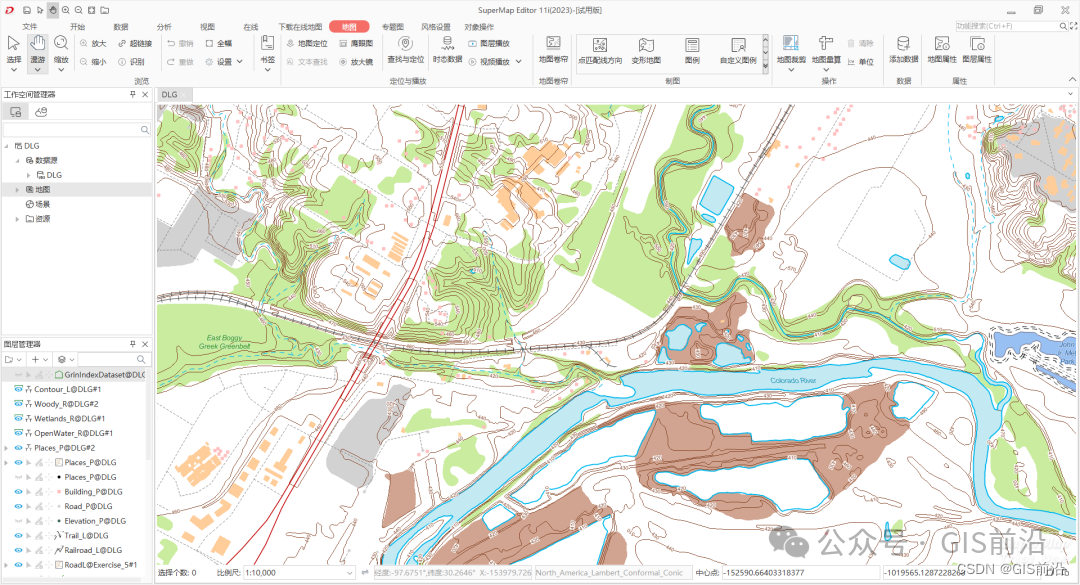Open the 设置 dropdown arrow
This screenshot has height=585, width=1080.
(x=240, y=62)
